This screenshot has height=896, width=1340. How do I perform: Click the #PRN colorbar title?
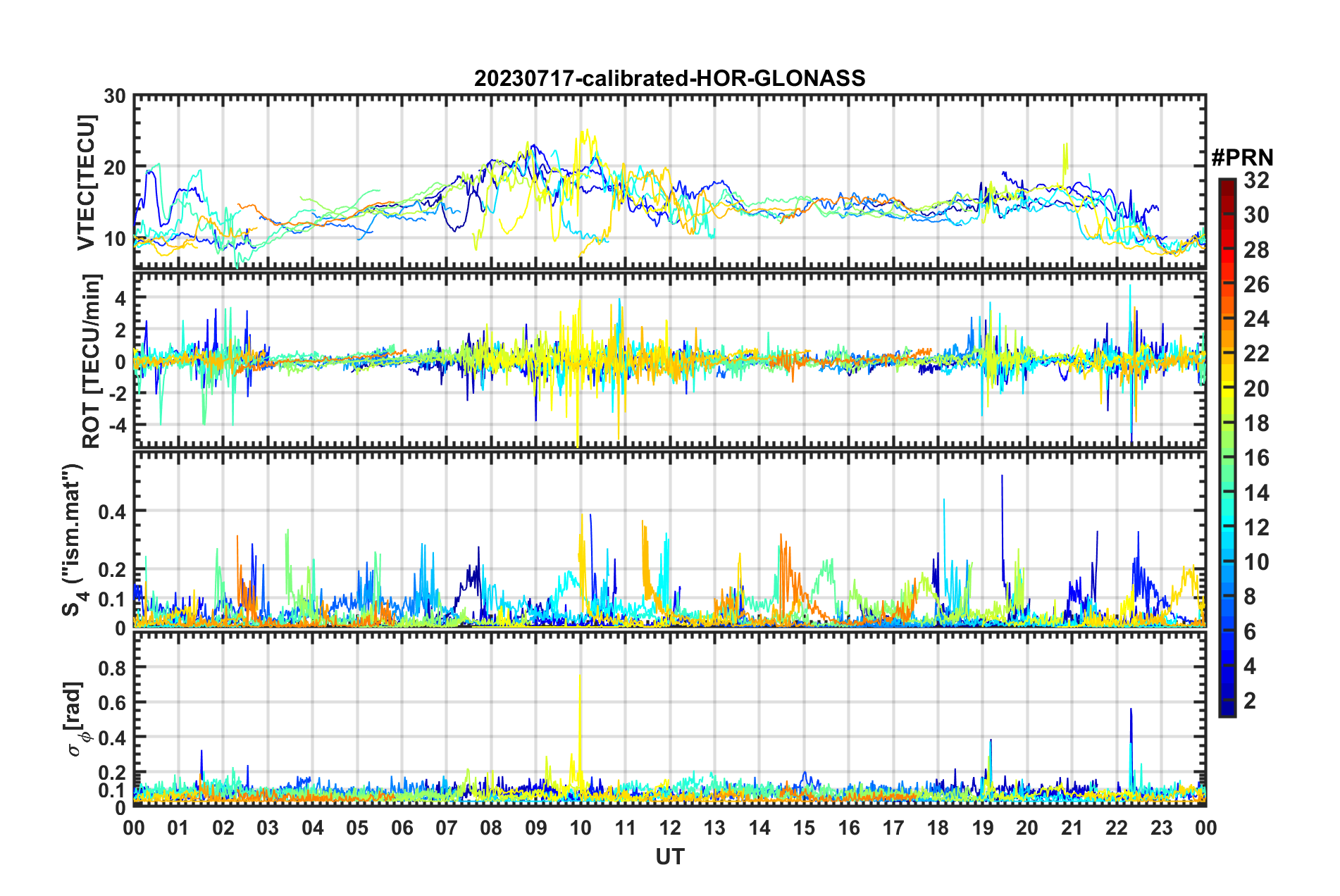click(x=1242, y=158)
